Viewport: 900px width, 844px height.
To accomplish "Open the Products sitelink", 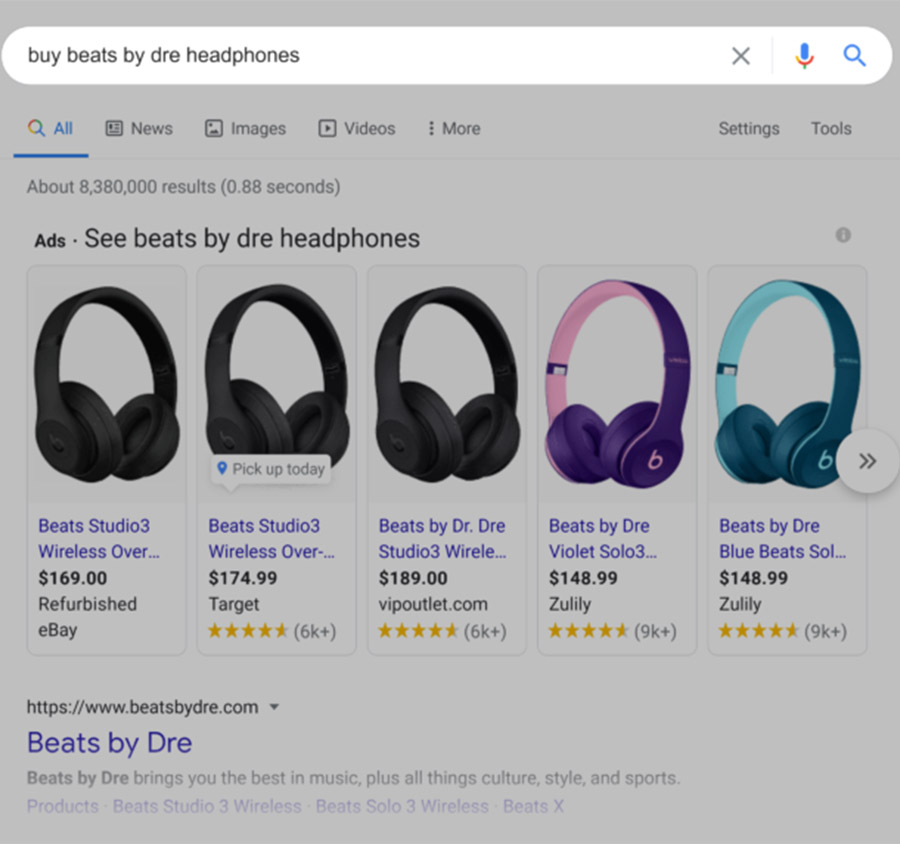I will [x=63, y=806].
